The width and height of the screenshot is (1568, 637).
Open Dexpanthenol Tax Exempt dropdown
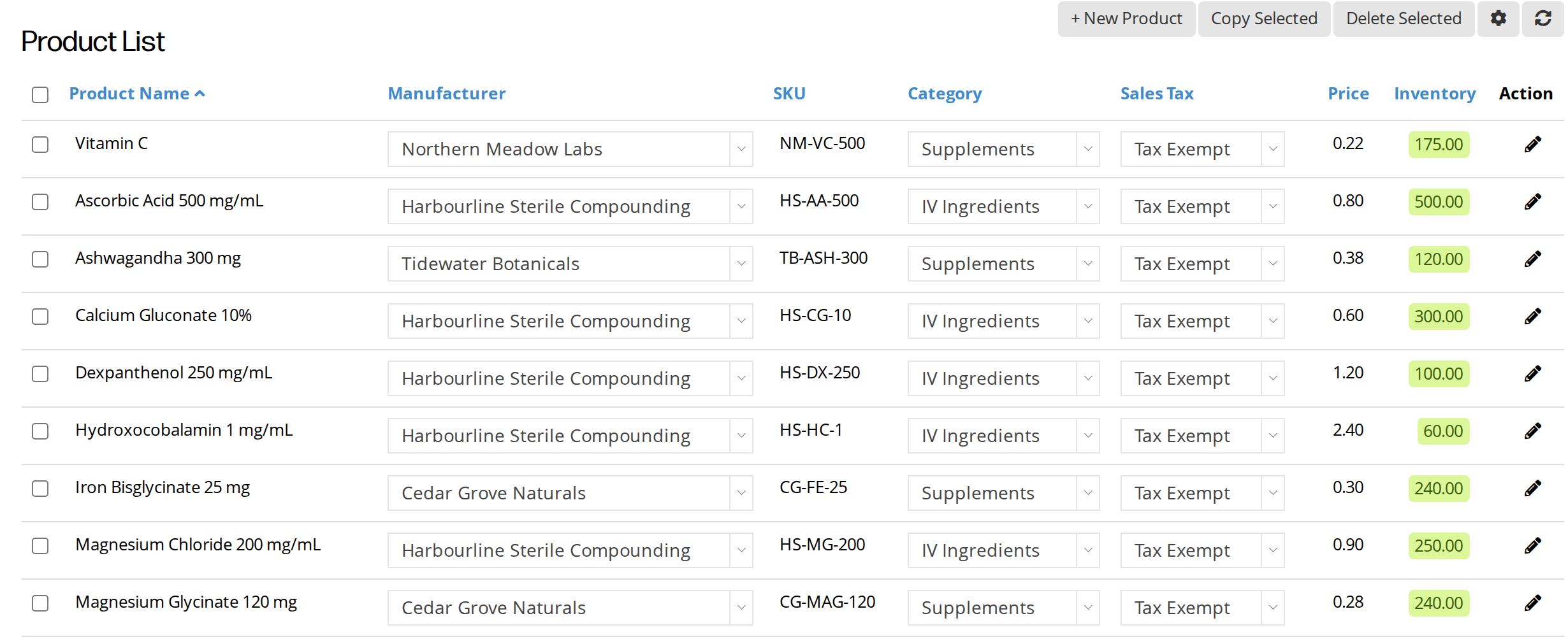coord(1203,378)
